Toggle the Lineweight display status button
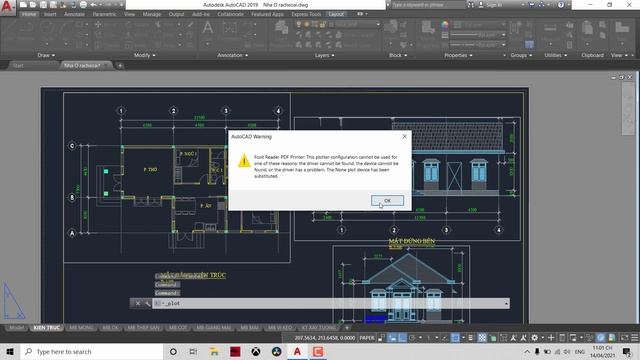Screen dimensions: 640x360 [471, 338]
